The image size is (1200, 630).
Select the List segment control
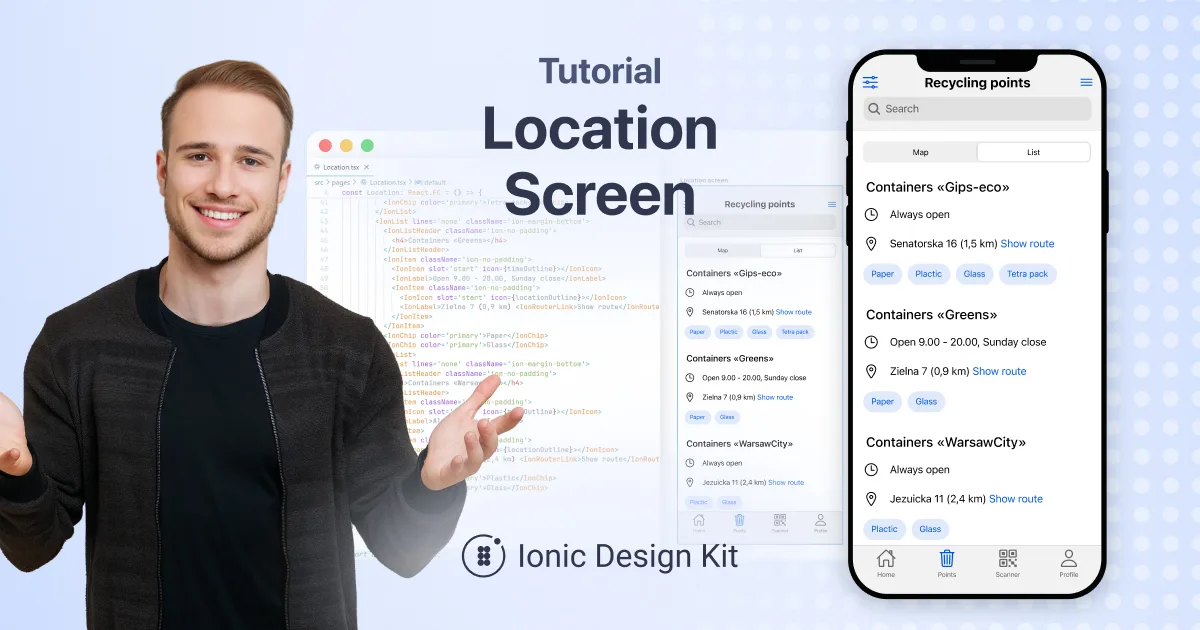tap(1033, 151)
